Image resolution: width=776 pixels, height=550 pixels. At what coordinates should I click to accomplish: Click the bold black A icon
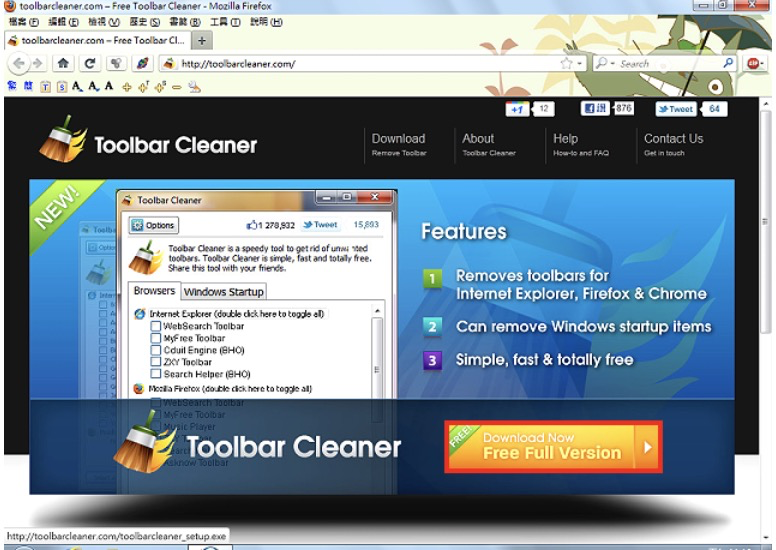click(108, 86)
